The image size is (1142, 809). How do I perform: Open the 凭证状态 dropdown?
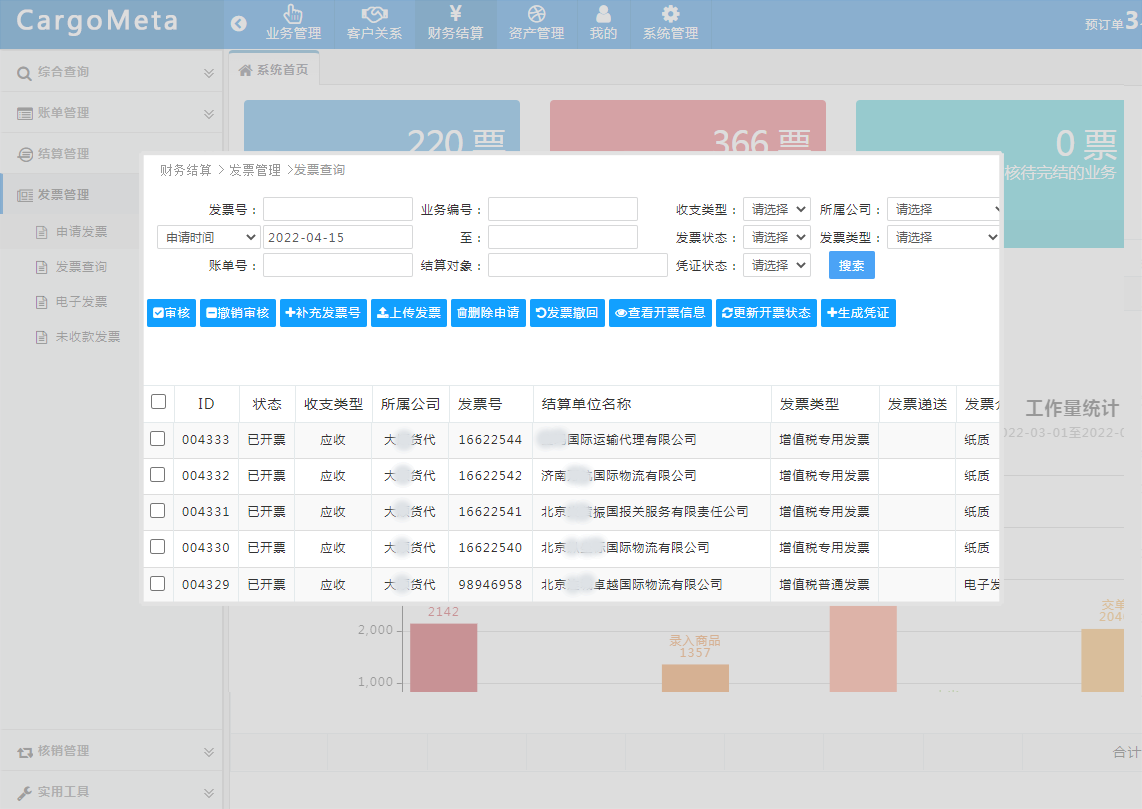click(777, 265)
